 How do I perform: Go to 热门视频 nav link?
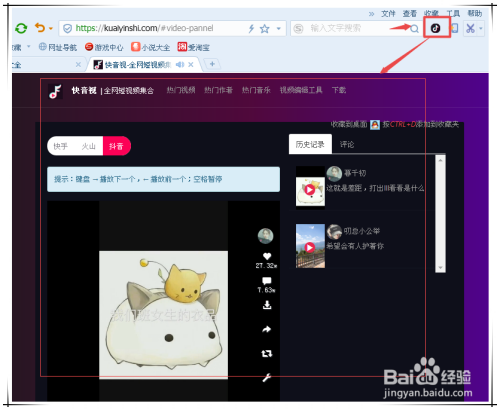181,90
